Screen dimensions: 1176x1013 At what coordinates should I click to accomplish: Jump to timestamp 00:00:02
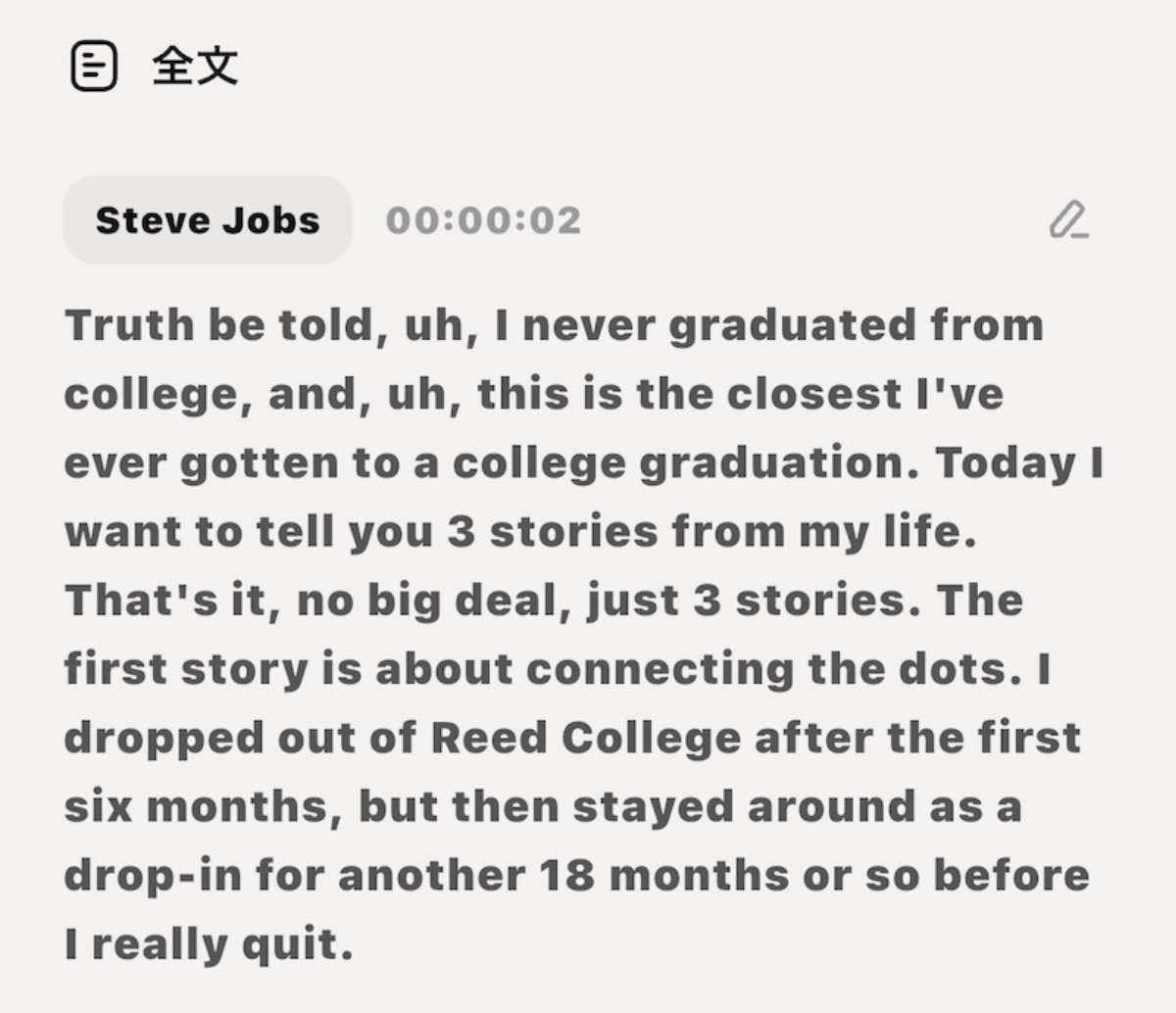483,219
